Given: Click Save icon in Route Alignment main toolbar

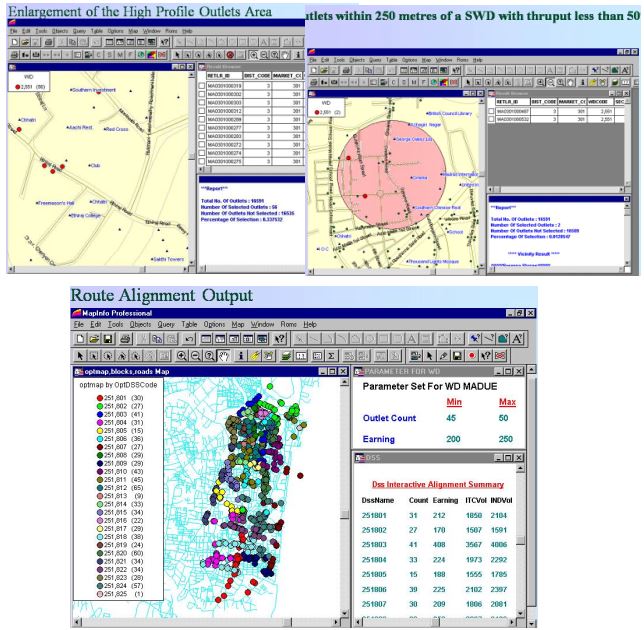Looking at the screenshot, I should click(108, 339).
